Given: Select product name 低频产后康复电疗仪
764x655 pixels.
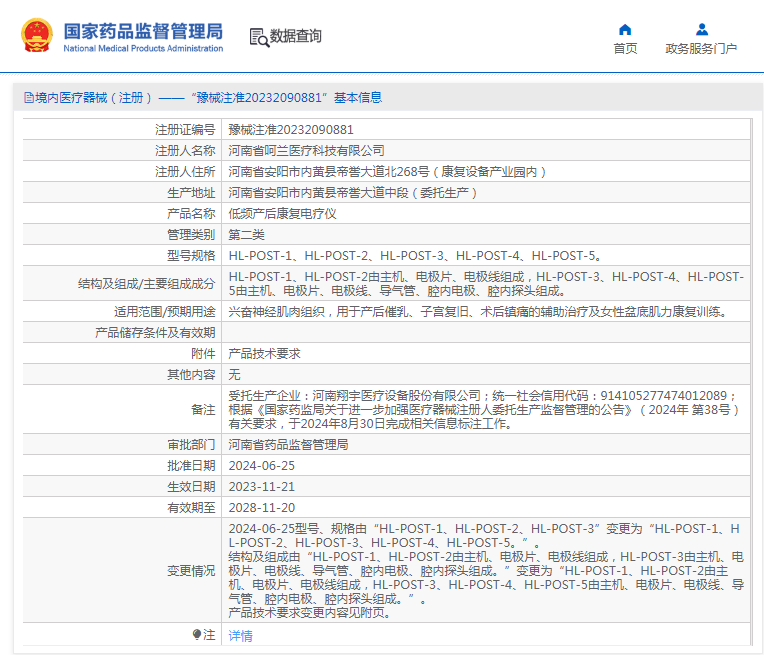Looking at the screenshot, I should (x=283, y=213).
